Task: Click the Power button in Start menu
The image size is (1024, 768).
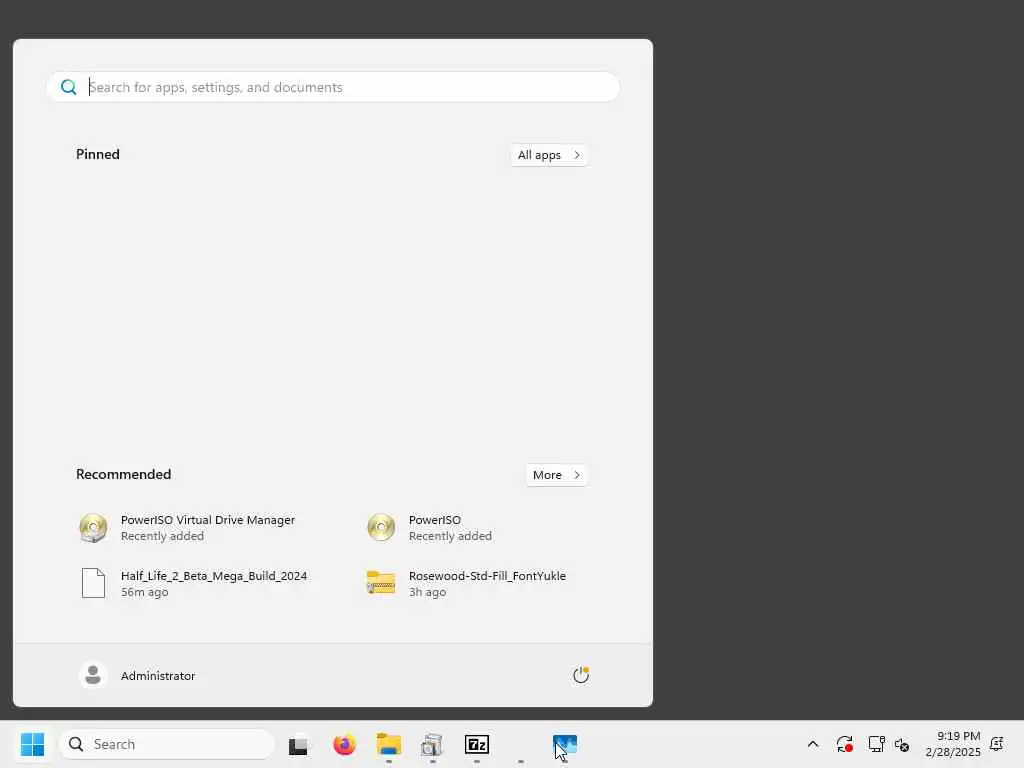Action: coord(581,675)
